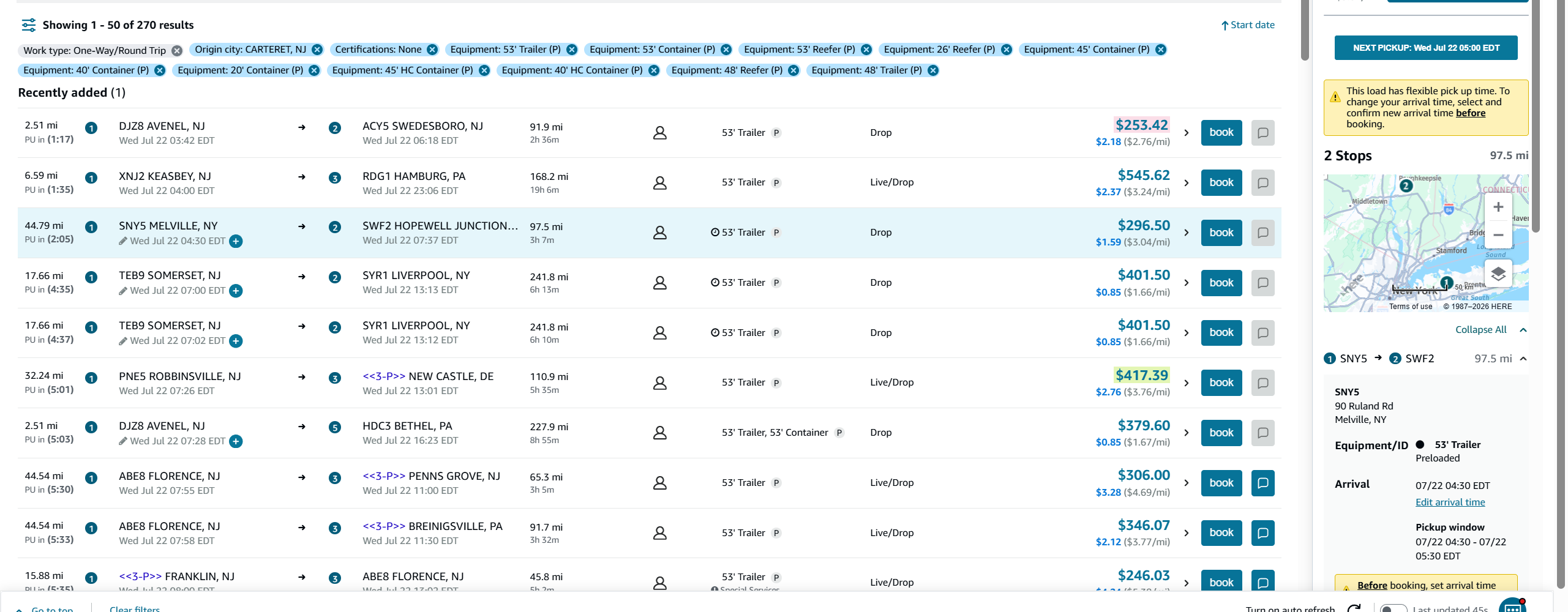Click the results list vertical scrollbar

tap(1304, 31)
